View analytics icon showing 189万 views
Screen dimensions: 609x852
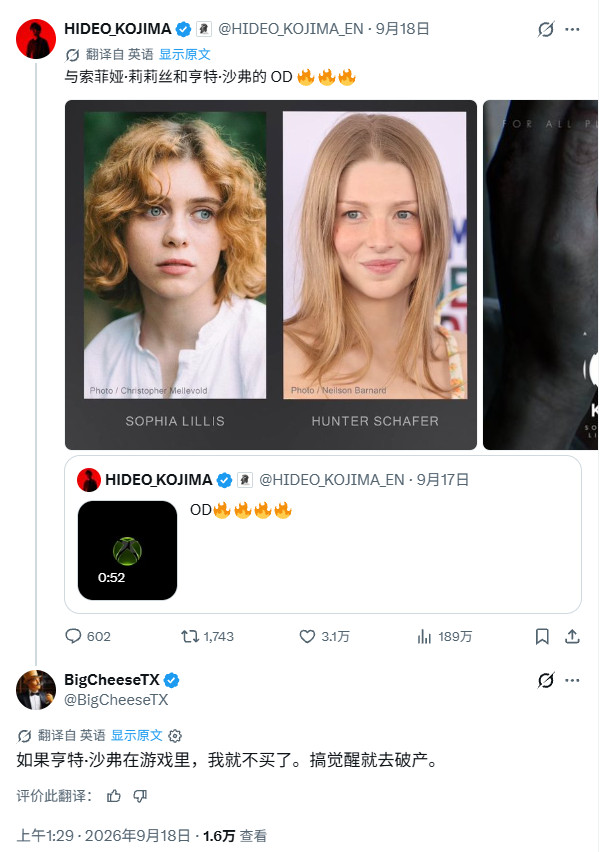424,636
